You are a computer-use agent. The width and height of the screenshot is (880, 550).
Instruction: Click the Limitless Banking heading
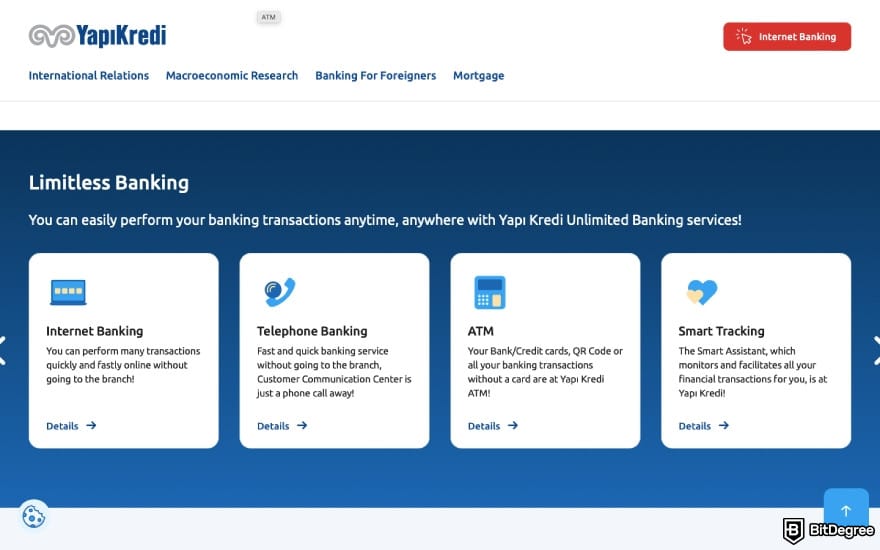point(109,182)
